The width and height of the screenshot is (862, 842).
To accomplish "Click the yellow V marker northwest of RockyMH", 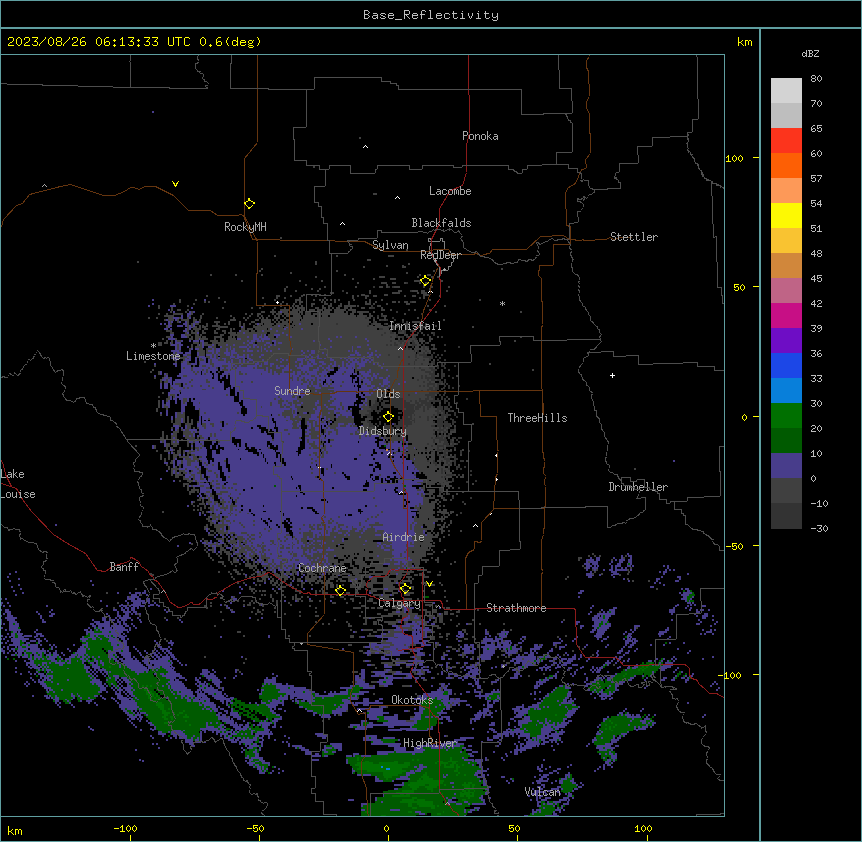I will point(175,184).
